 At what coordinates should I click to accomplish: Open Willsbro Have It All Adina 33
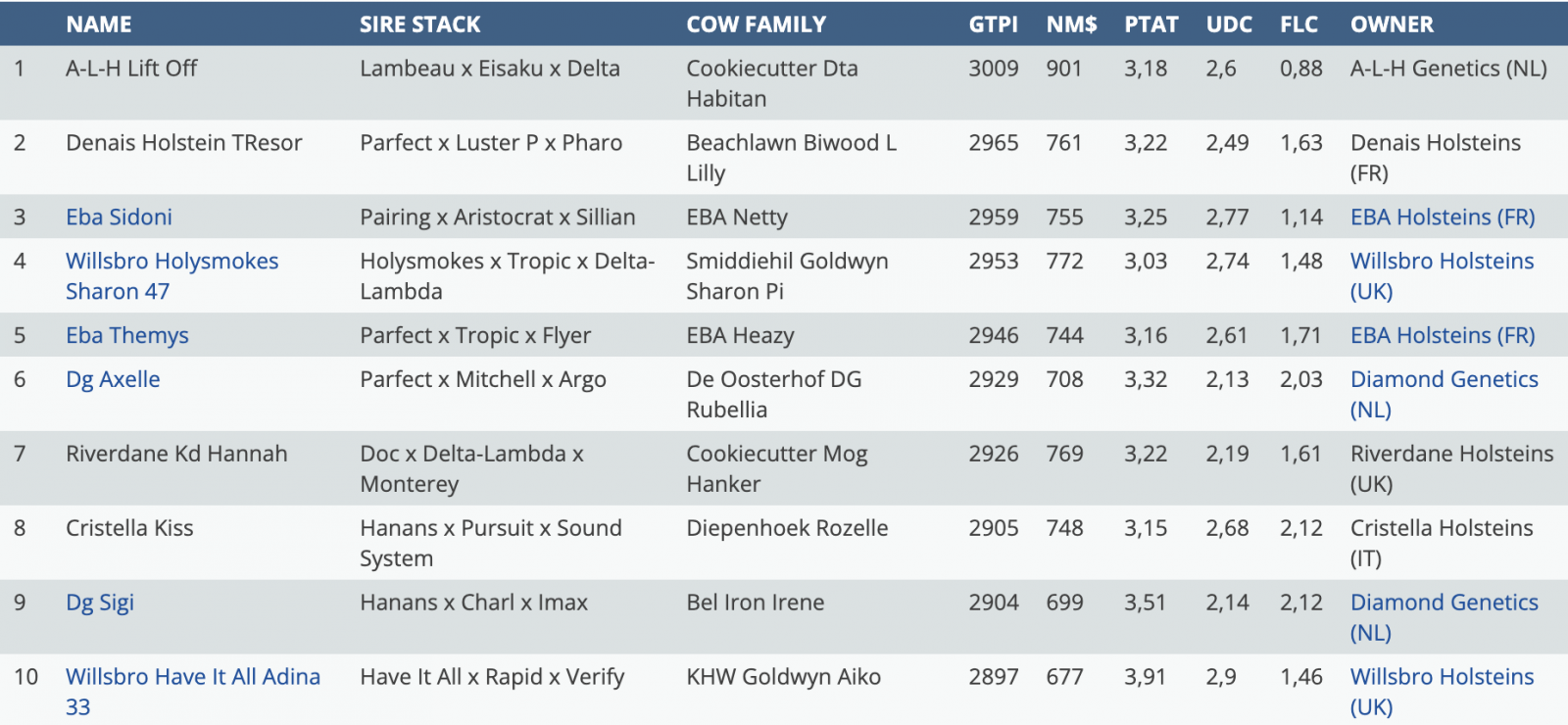pos(192,677)
